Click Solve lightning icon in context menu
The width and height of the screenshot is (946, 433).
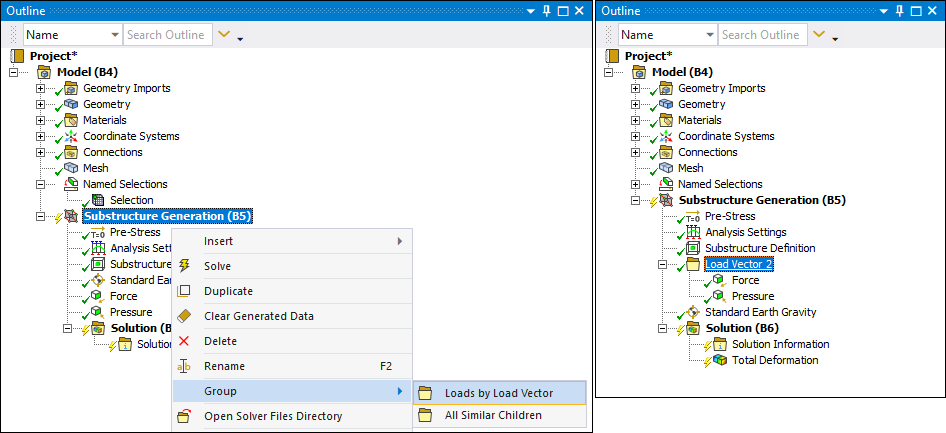tap(185, 266)
